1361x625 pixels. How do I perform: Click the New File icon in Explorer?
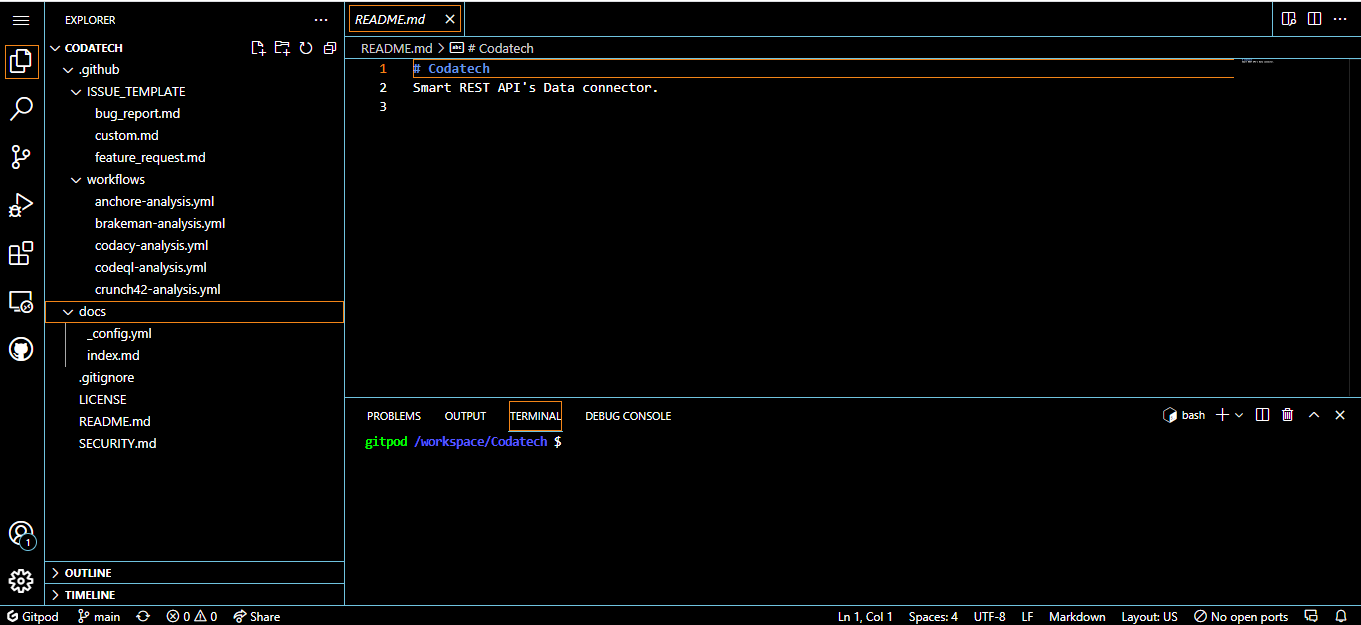(258, 47)
